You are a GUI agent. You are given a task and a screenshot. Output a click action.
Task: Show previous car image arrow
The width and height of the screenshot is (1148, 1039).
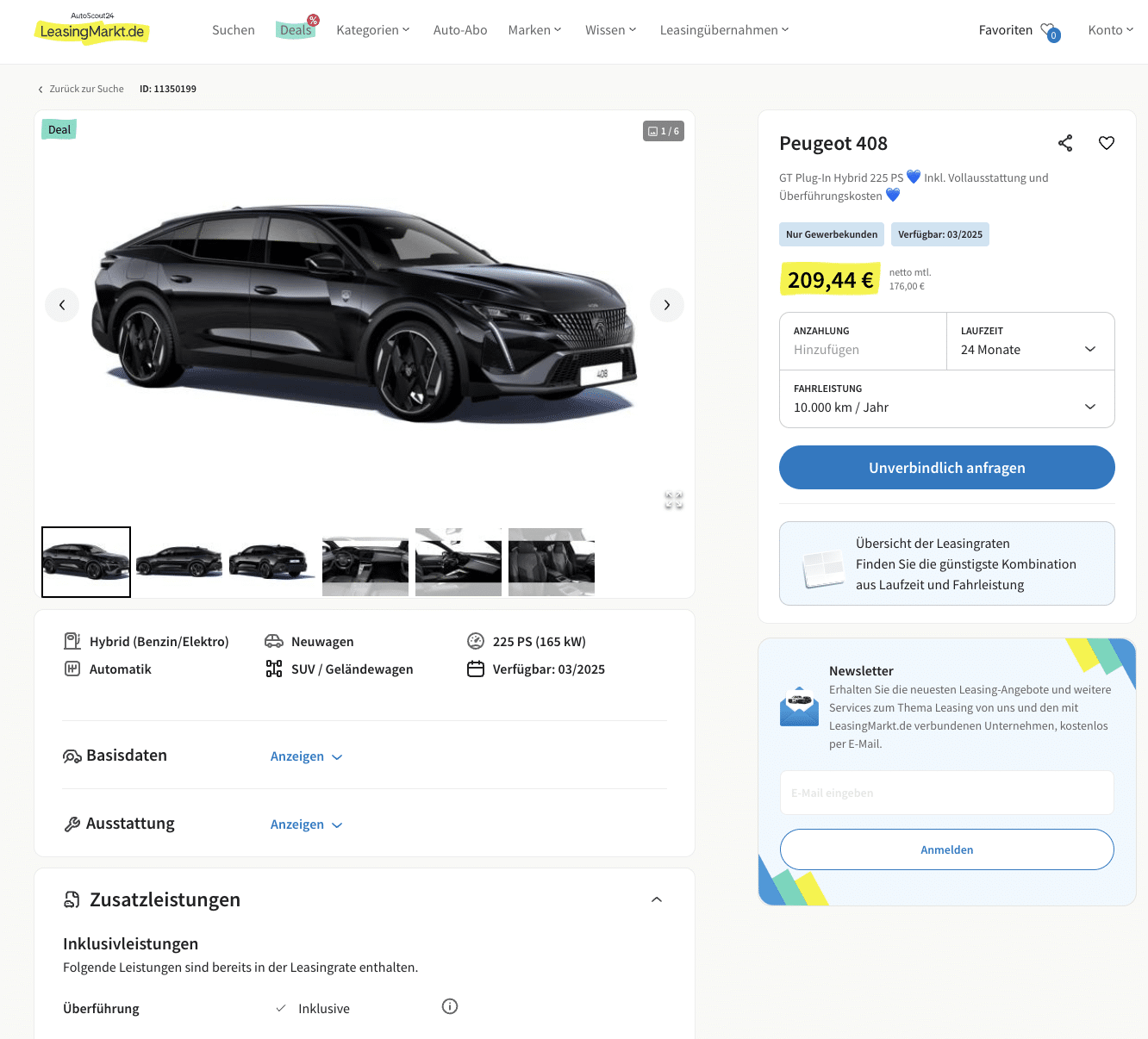[62, 305]
